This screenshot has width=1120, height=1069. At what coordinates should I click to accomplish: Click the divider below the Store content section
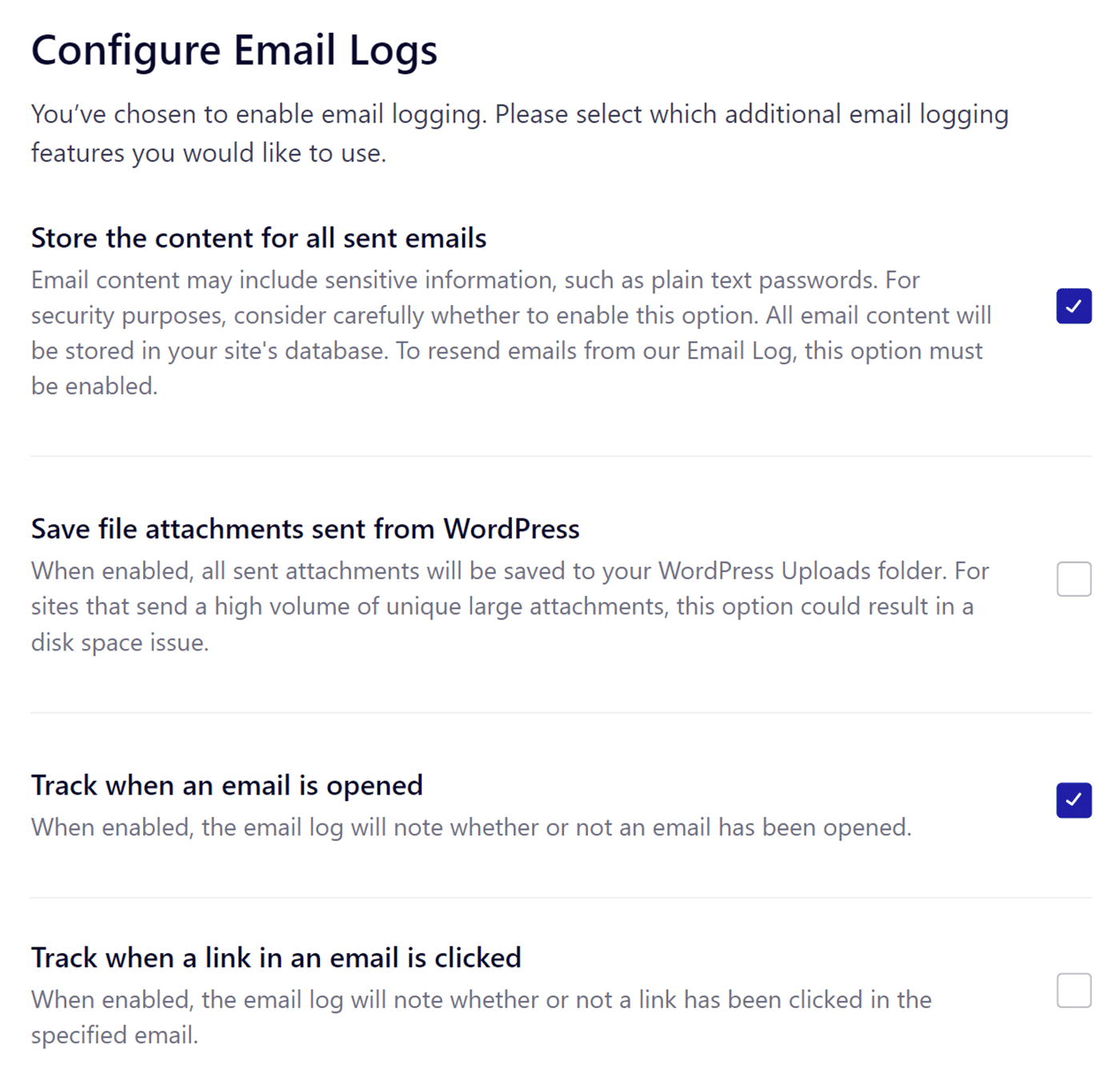click(x=560, y=456)
